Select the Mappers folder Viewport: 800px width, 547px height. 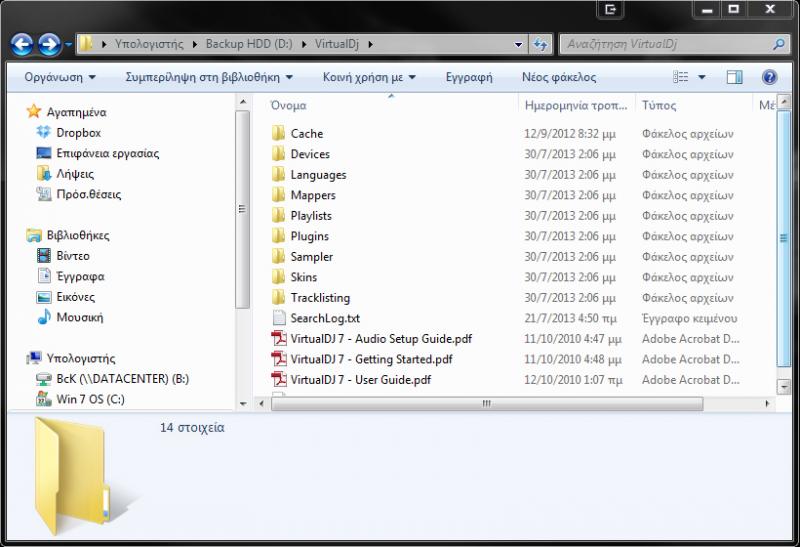[304, 195]
